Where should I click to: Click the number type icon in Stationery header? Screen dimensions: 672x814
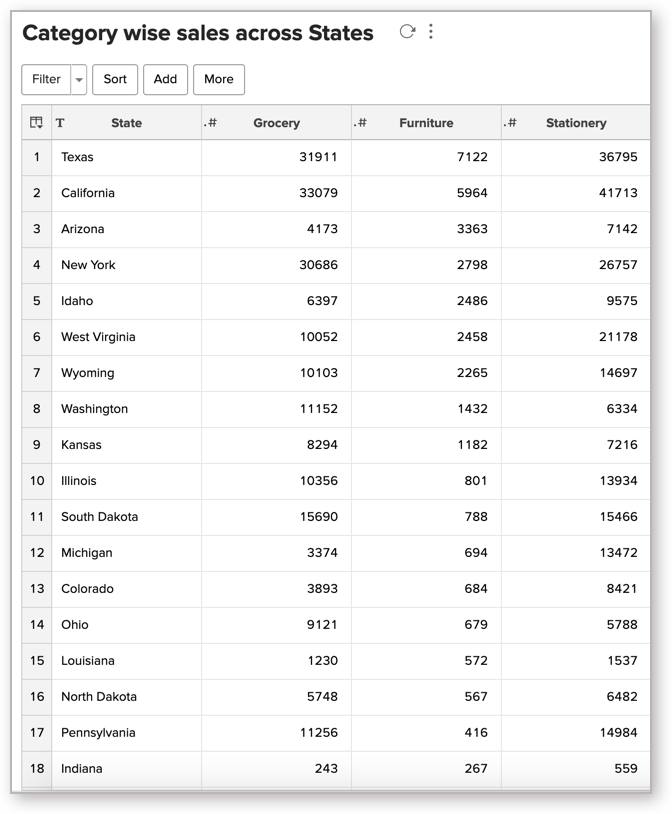(510, 123)
